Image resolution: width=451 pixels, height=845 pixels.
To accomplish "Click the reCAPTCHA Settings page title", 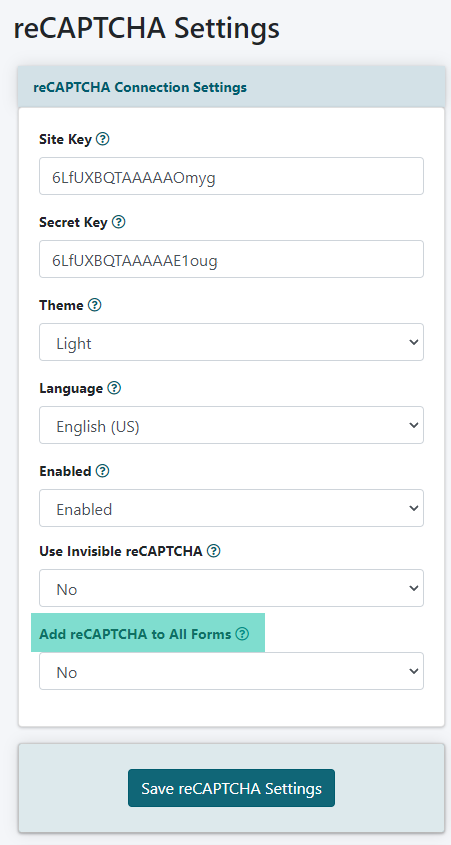I will tap(146, 28).
